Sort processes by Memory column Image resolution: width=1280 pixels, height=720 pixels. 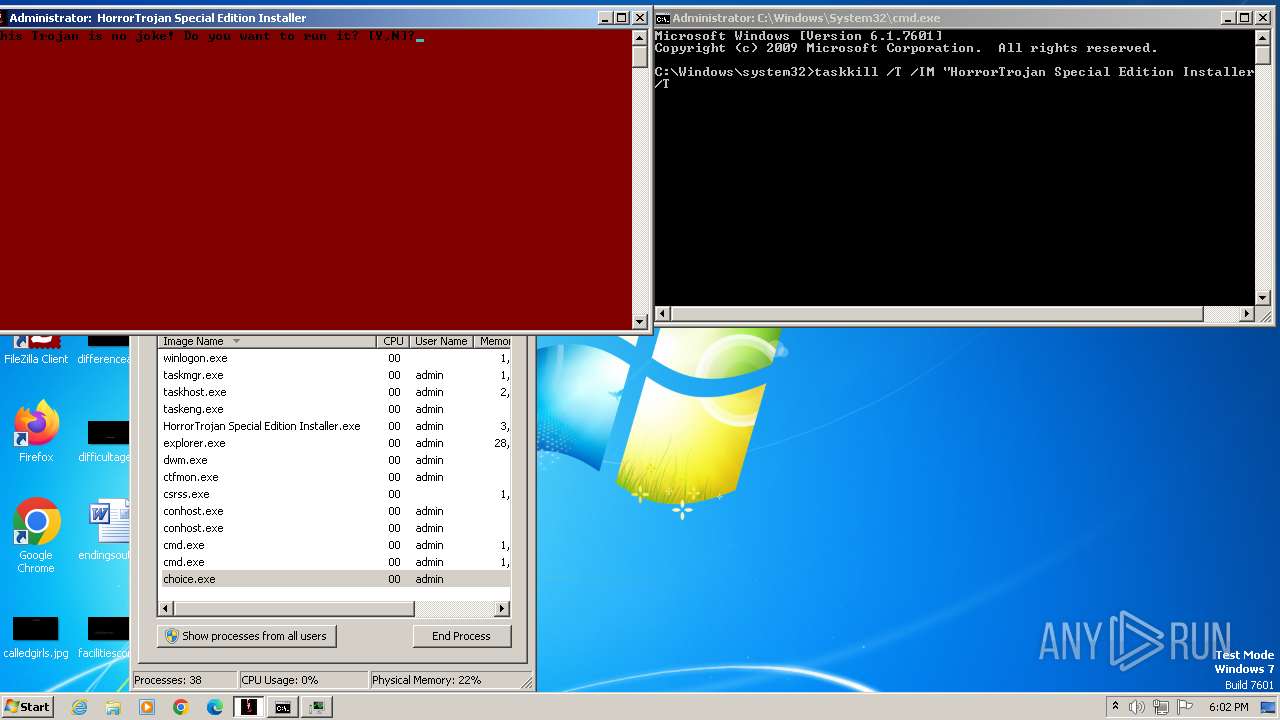coord(491,341)
